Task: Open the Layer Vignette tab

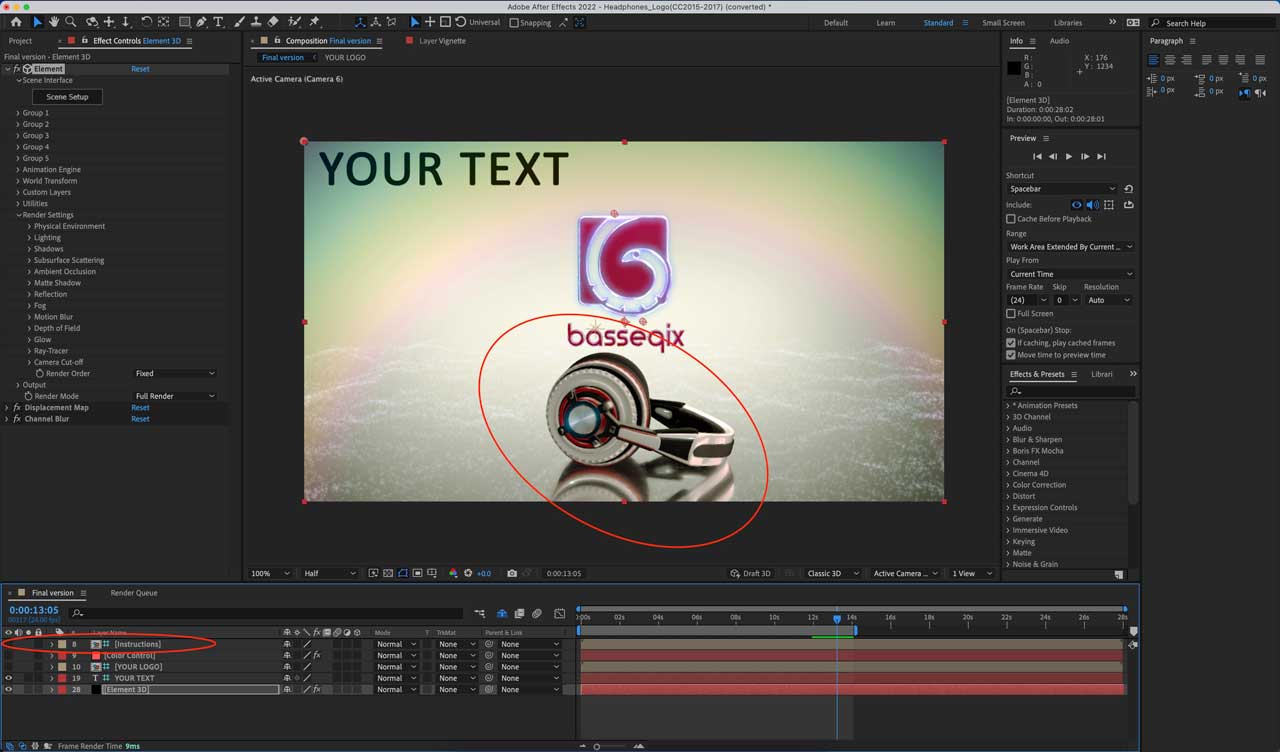Action: [441, 41]
